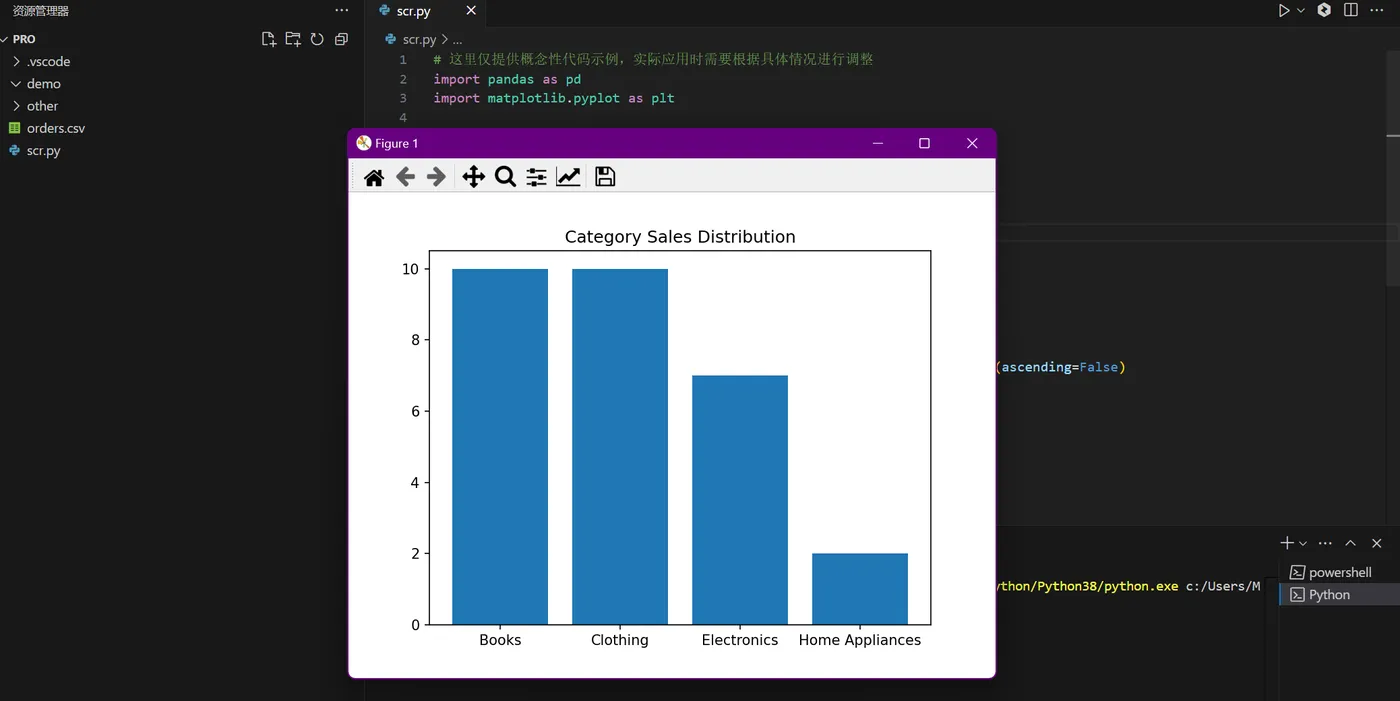Open explorer panel more actions menu
The height and width of the screenshot is (701, 1400).
(x=342, y=11)
